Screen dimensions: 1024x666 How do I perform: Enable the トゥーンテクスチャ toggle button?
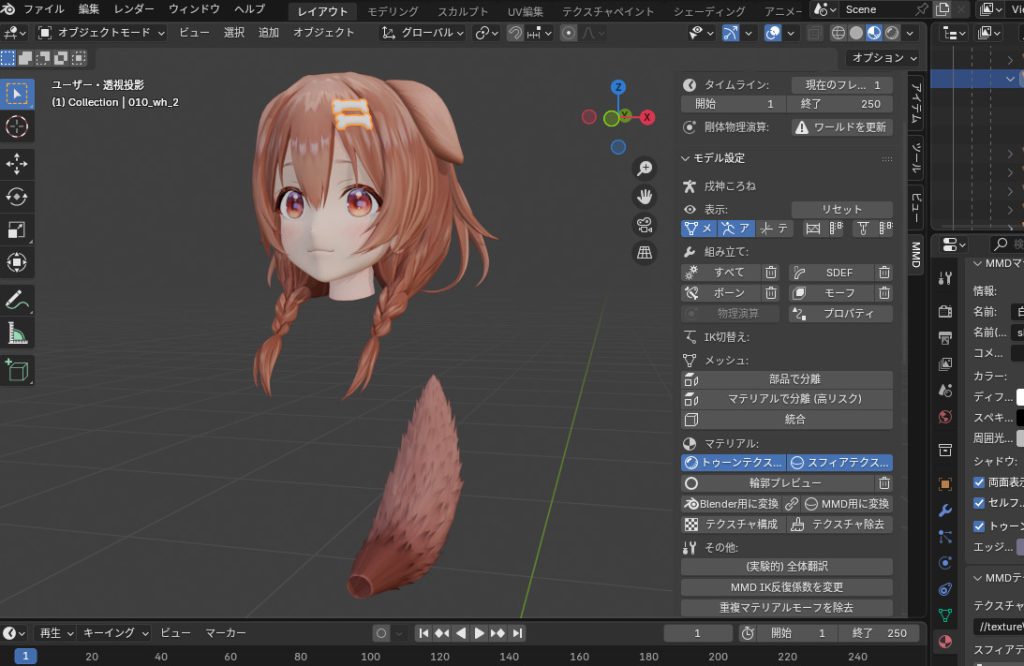coord(732,463)
